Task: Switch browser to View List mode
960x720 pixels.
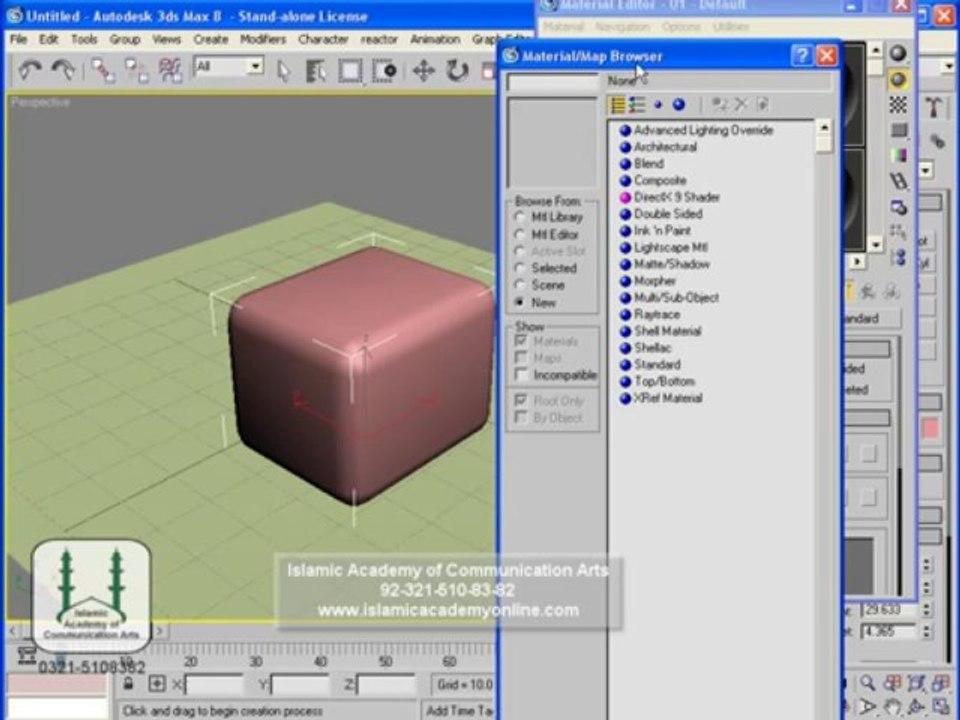Action: point(618,105)
